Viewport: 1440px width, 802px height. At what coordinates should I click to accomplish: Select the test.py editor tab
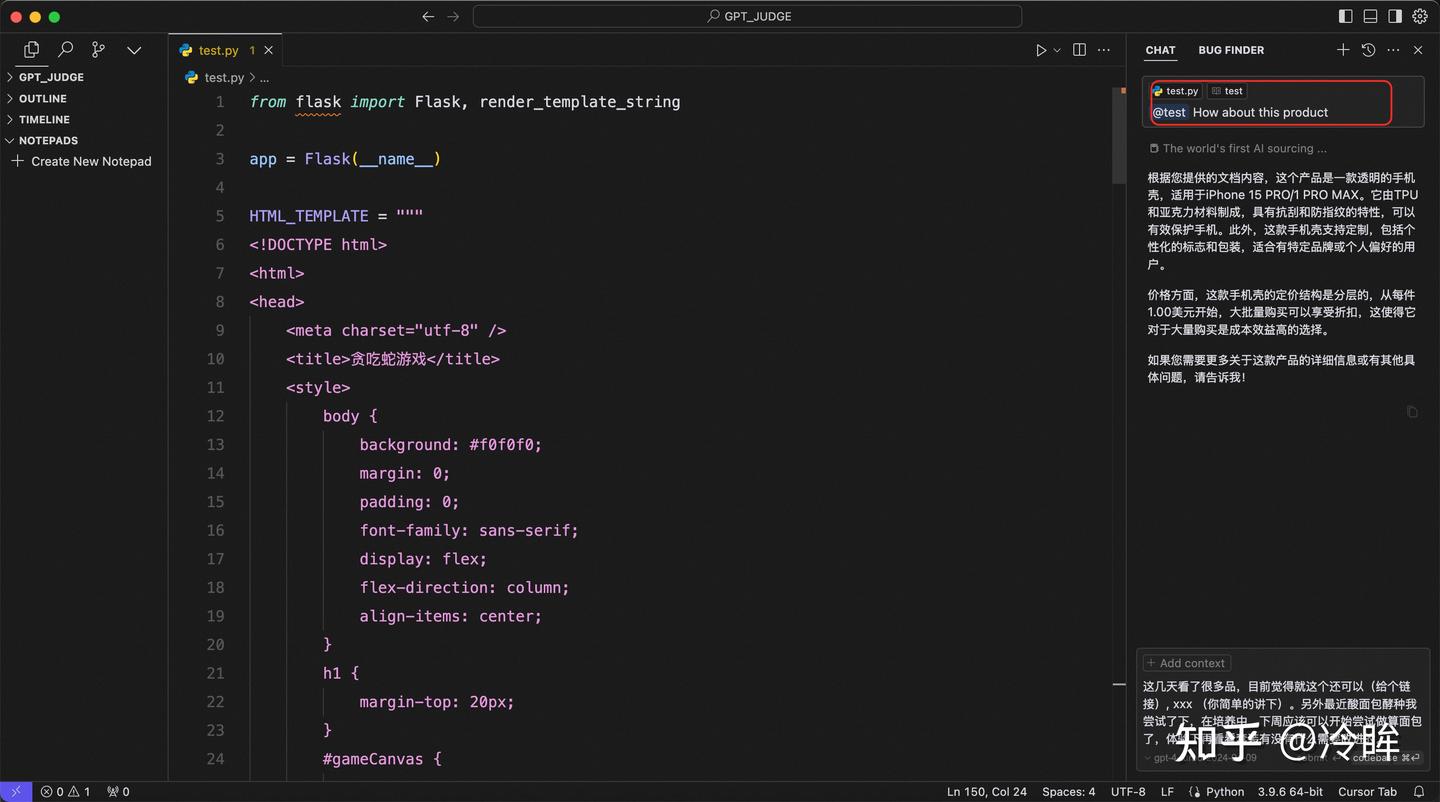pyautogui.click(x=218, y=49)
